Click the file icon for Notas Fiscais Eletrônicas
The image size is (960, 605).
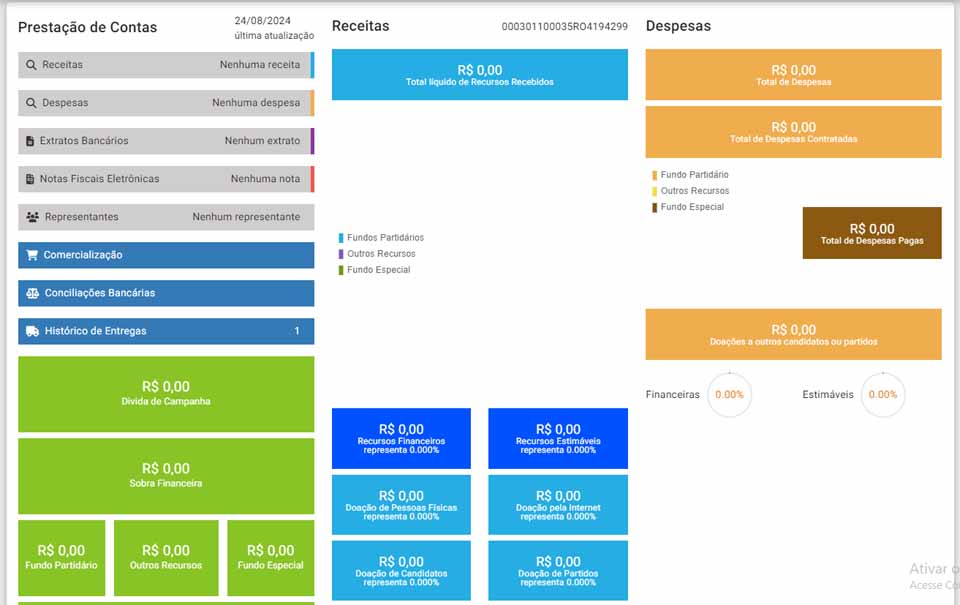31,179
